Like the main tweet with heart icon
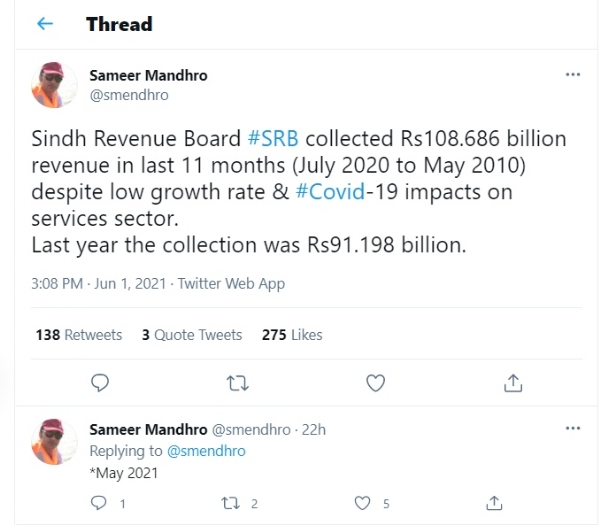The height and width of the screenshot is (525, 600). coord(375,382)
